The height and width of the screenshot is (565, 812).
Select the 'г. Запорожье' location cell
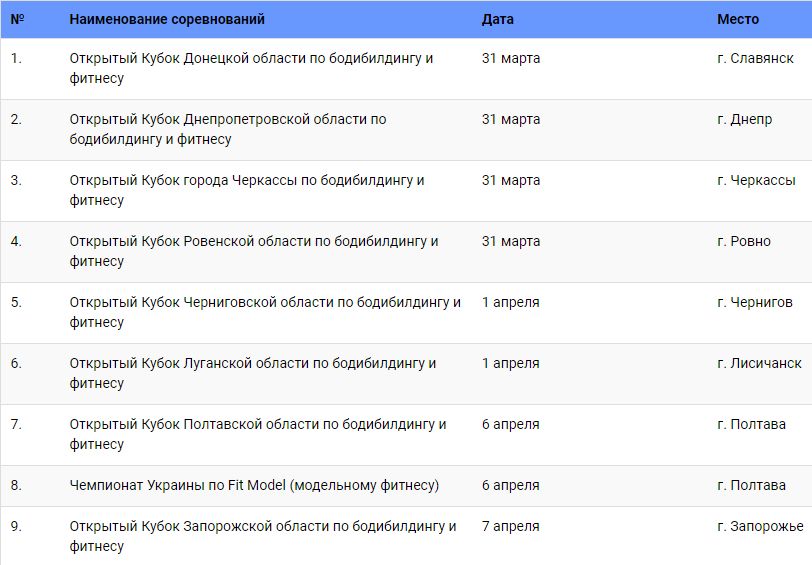[760, 526]
